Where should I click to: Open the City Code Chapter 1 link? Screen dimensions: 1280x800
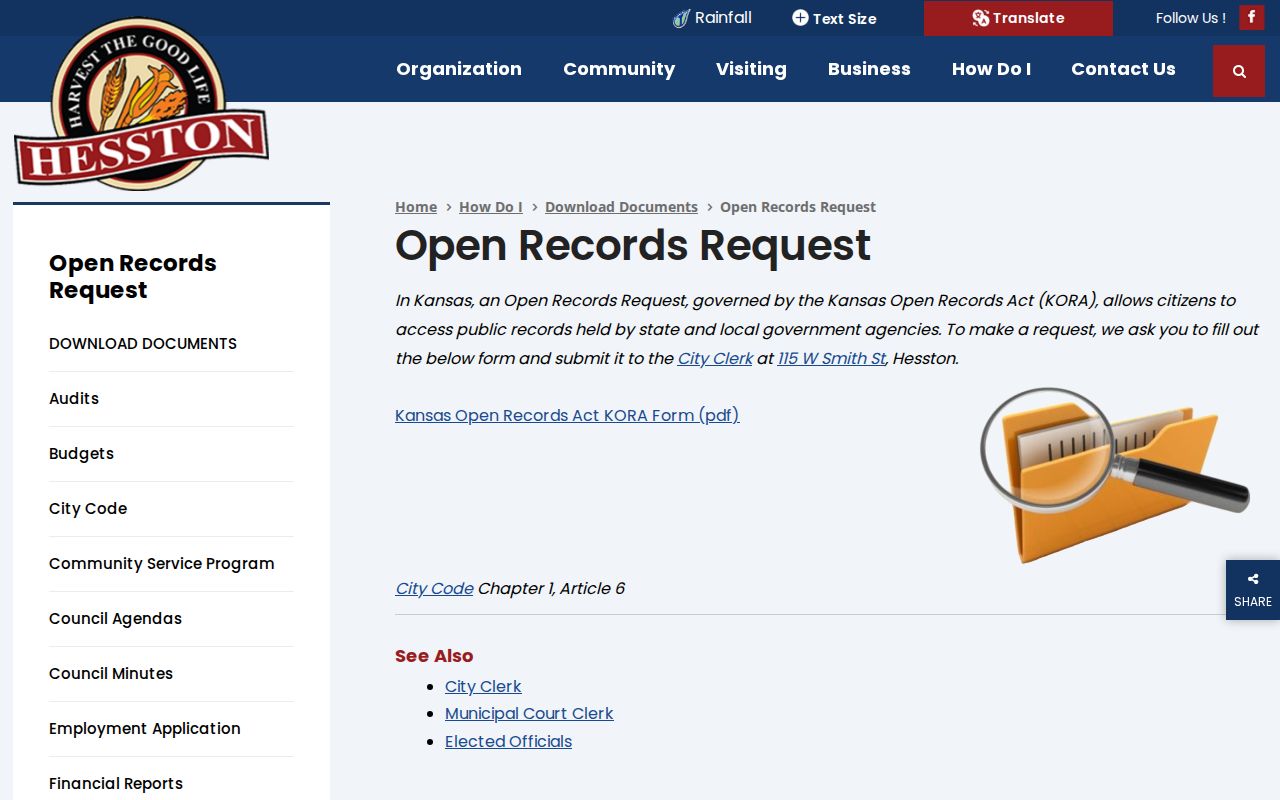pos(434,588)
